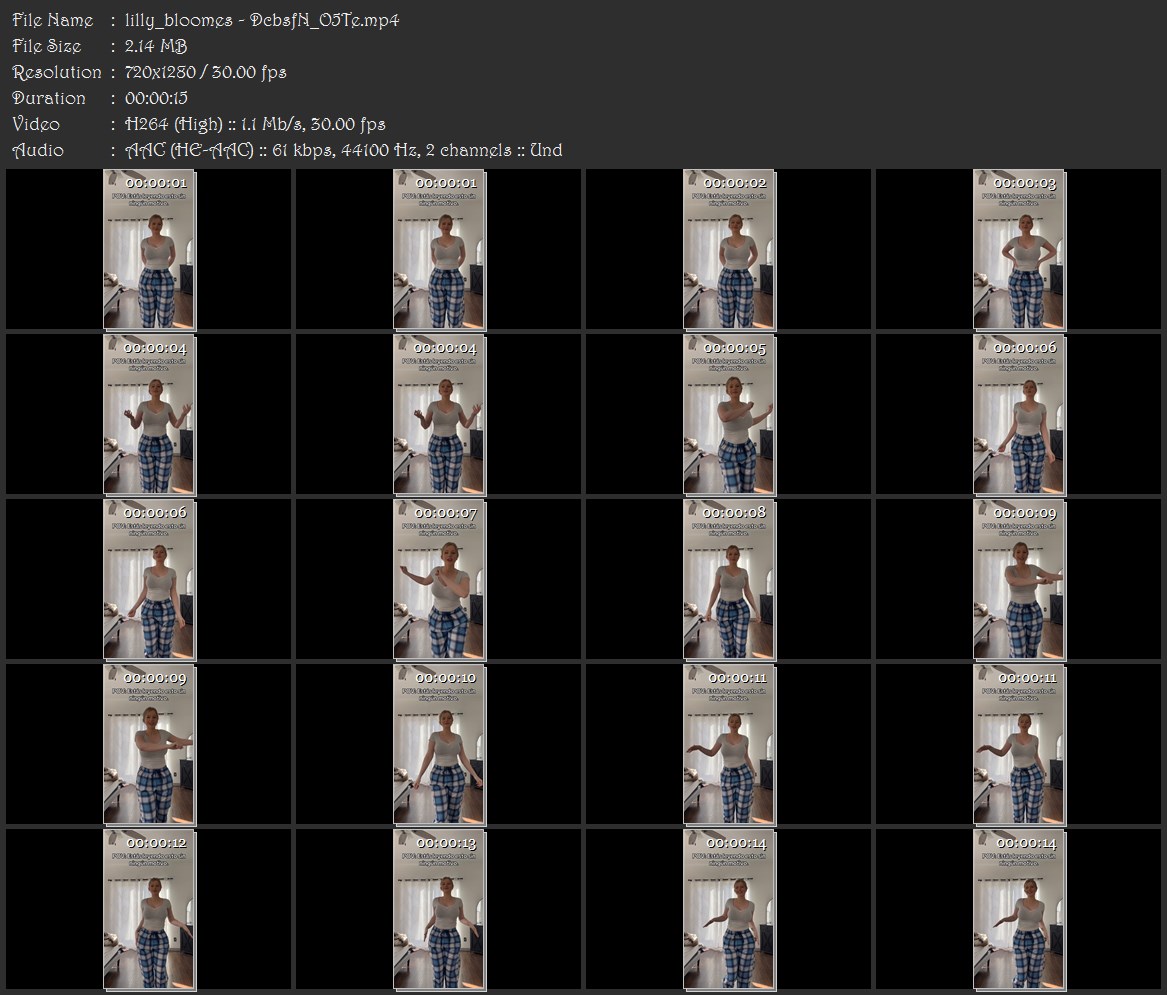Select the file size value "2.14 MB"
This screenshot has height=995, width=1167.
coord(156,46)
